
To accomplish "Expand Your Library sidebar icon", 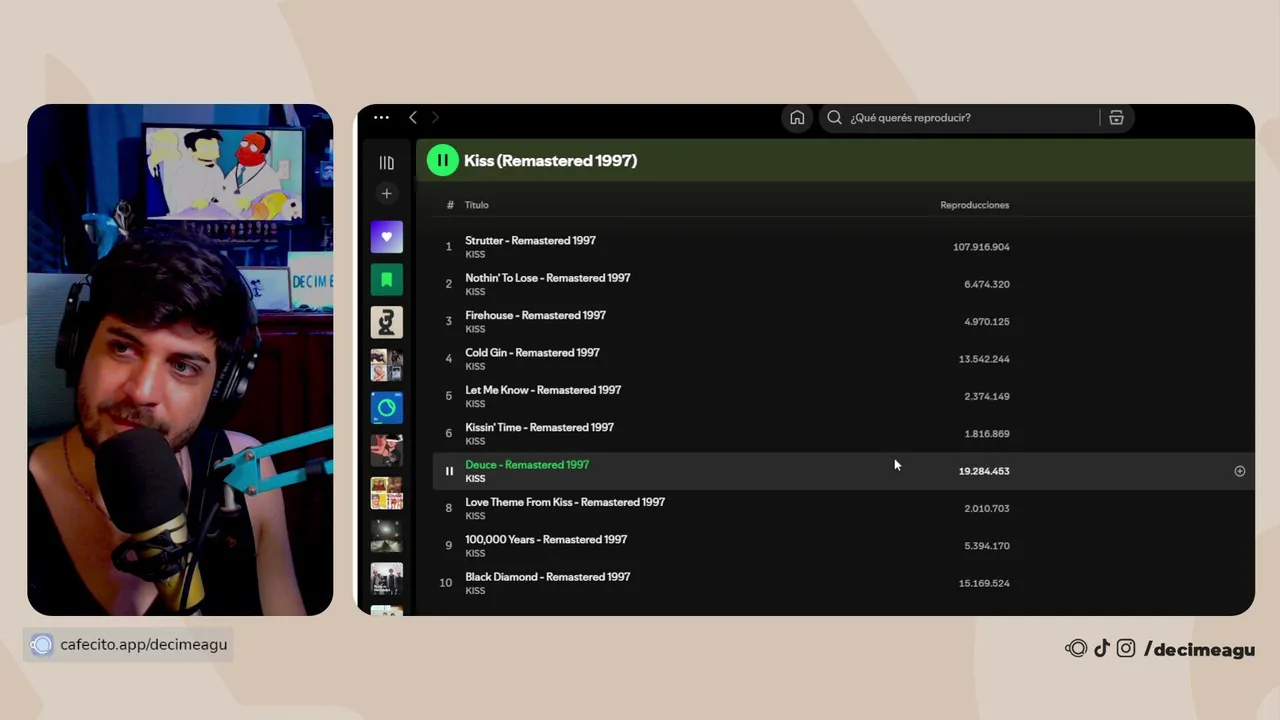I will [x=387, y=163].
